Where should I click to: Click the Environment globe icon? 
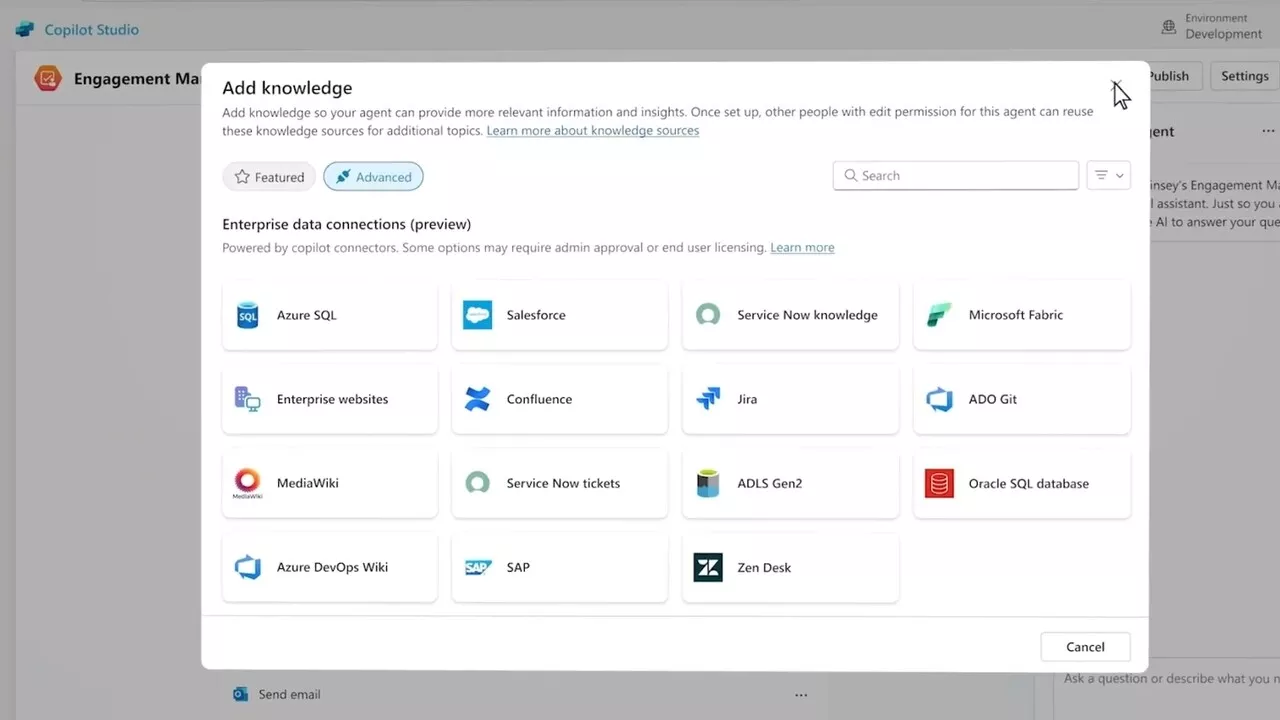(x=1168, y=28)
